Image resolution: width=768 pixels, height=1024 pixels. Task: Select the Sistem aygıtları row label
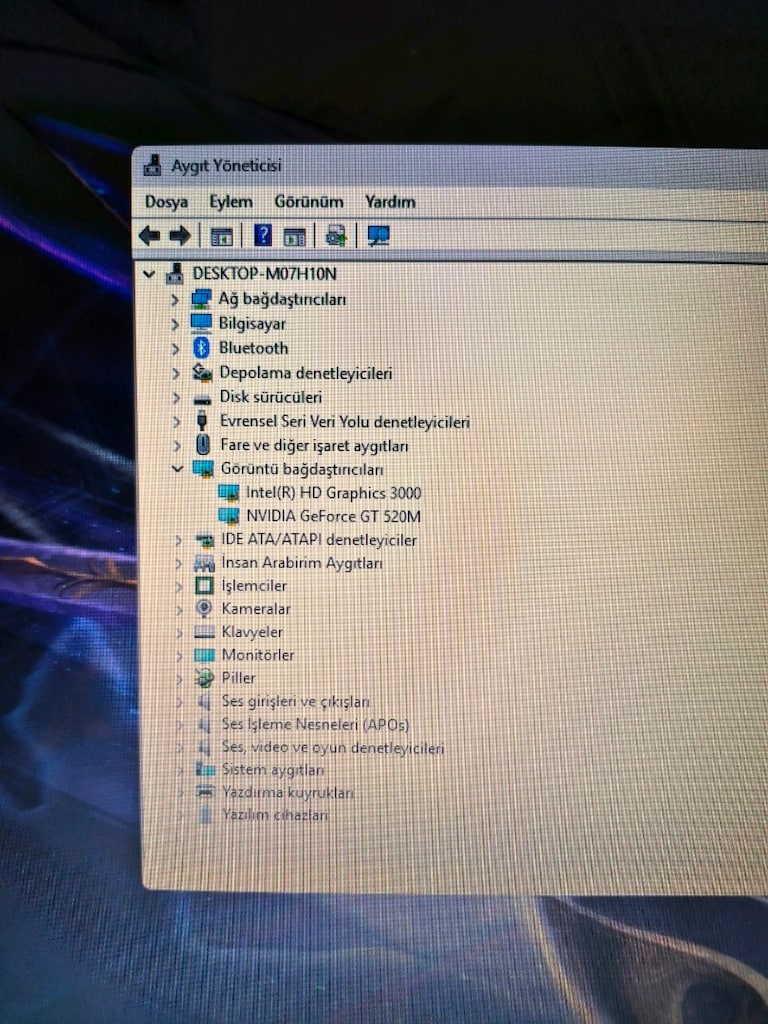[x=273, y=771]
